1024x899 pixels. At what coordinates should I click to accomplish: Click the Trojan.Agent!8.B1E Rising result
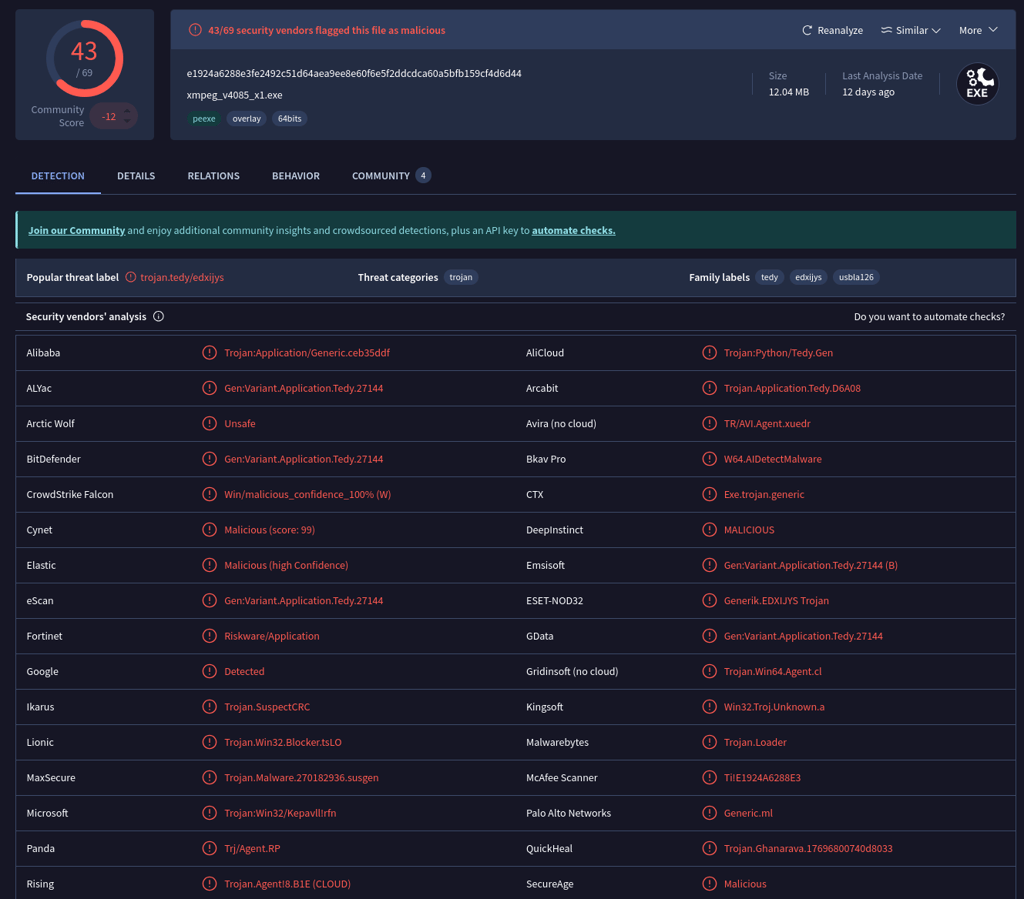[287, 884]
